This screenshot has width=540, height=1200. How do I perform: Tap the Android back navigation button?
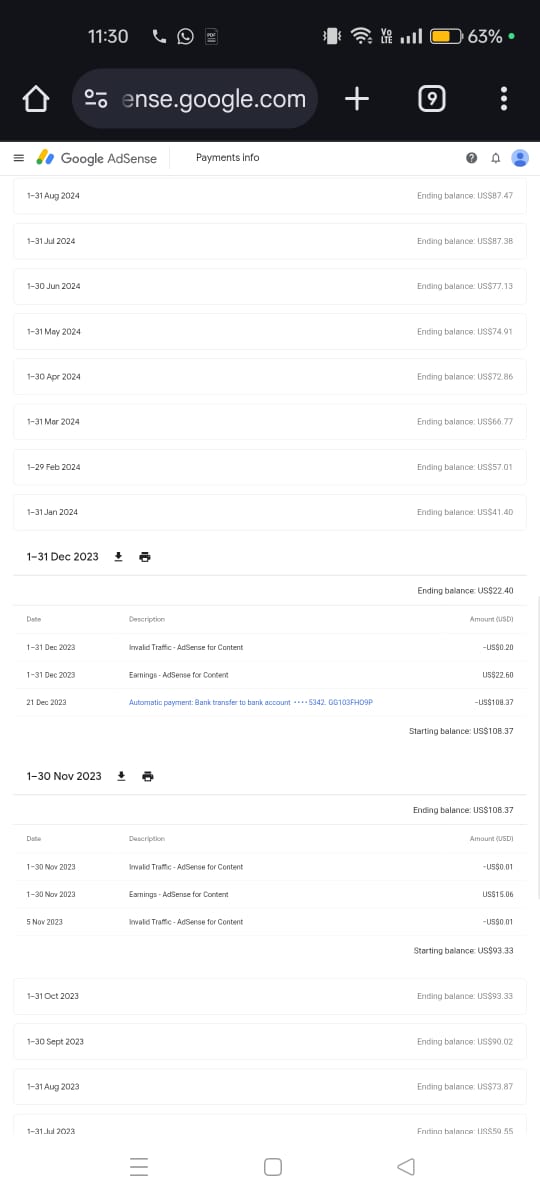pos(405,1167)
